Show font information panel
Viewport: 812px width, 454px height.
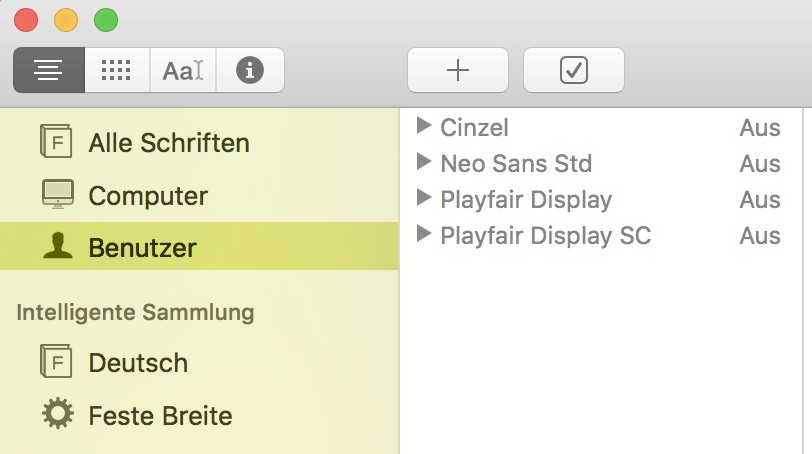[x=250, y=70]
